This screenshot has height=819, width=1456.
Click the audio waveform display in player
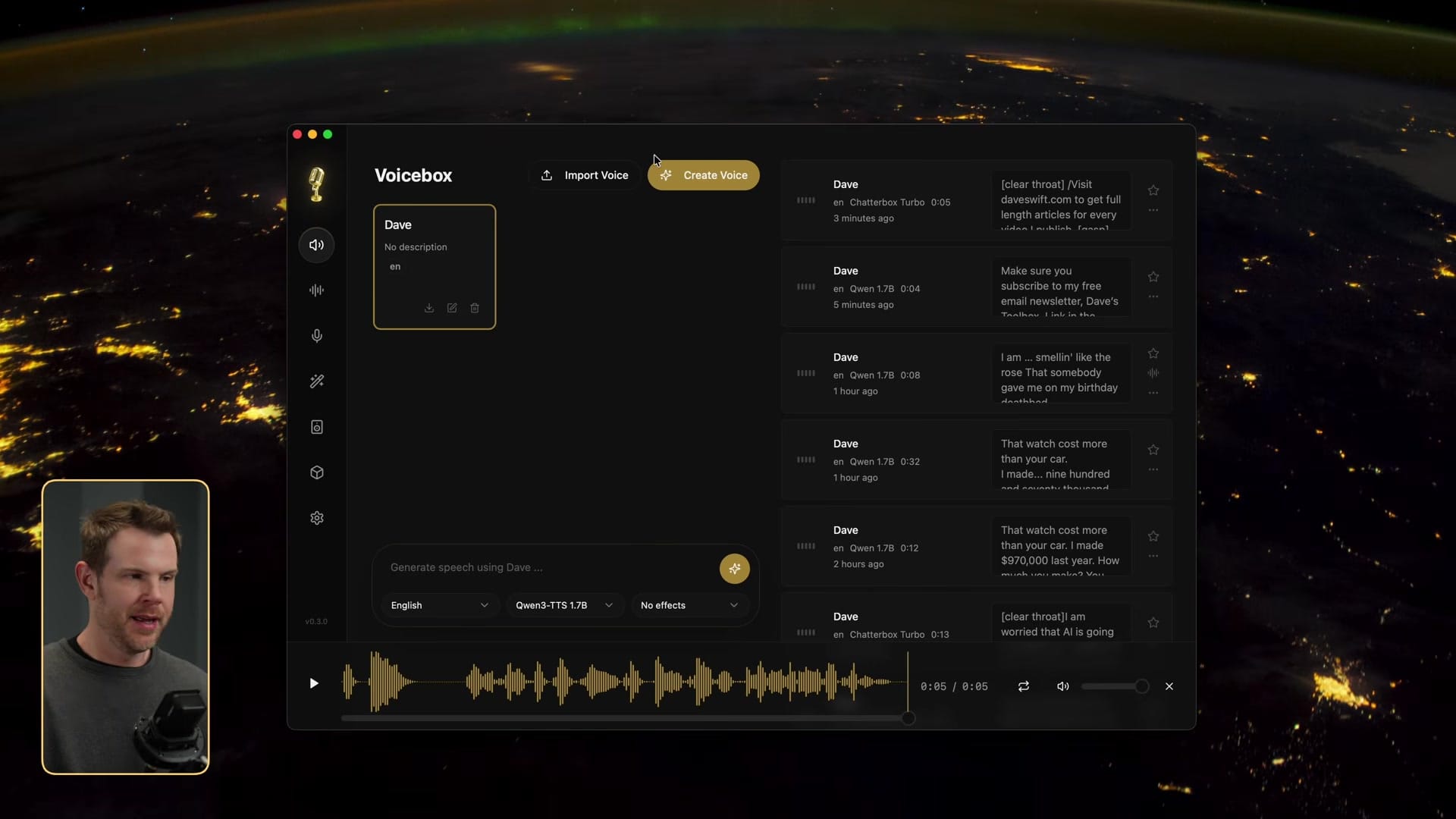pos(625,682)
